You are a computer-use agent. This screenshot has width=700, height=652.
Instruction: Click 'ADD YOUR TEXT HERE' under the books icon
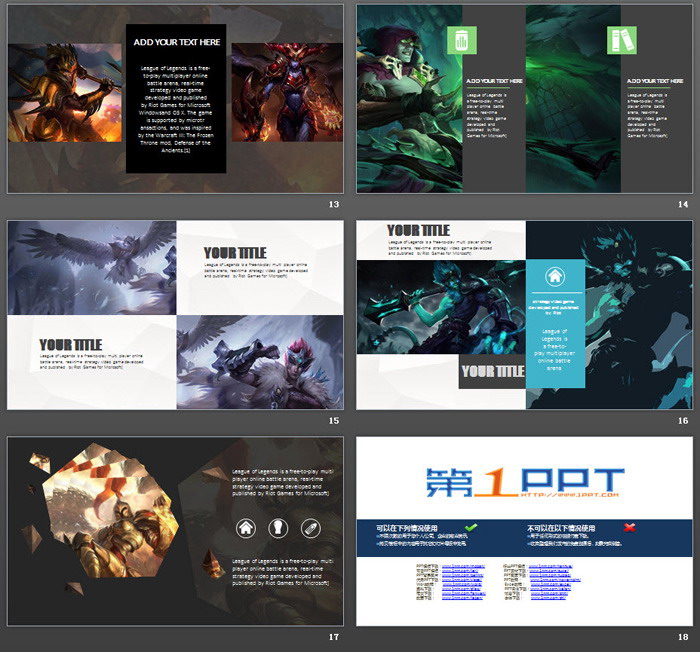pos(655,81)
